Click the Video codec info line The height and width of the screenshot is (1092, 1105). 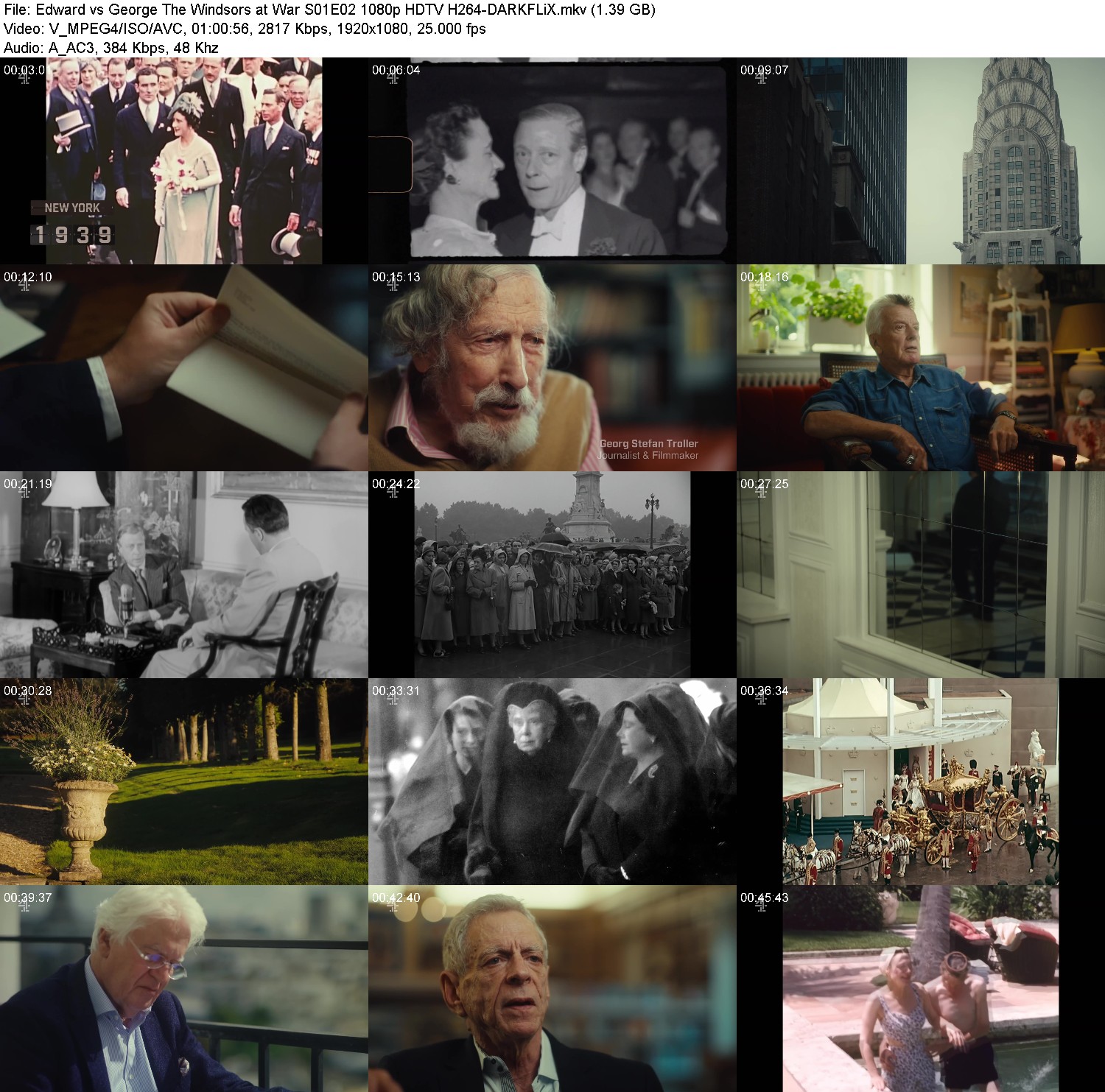pos(245,29)
